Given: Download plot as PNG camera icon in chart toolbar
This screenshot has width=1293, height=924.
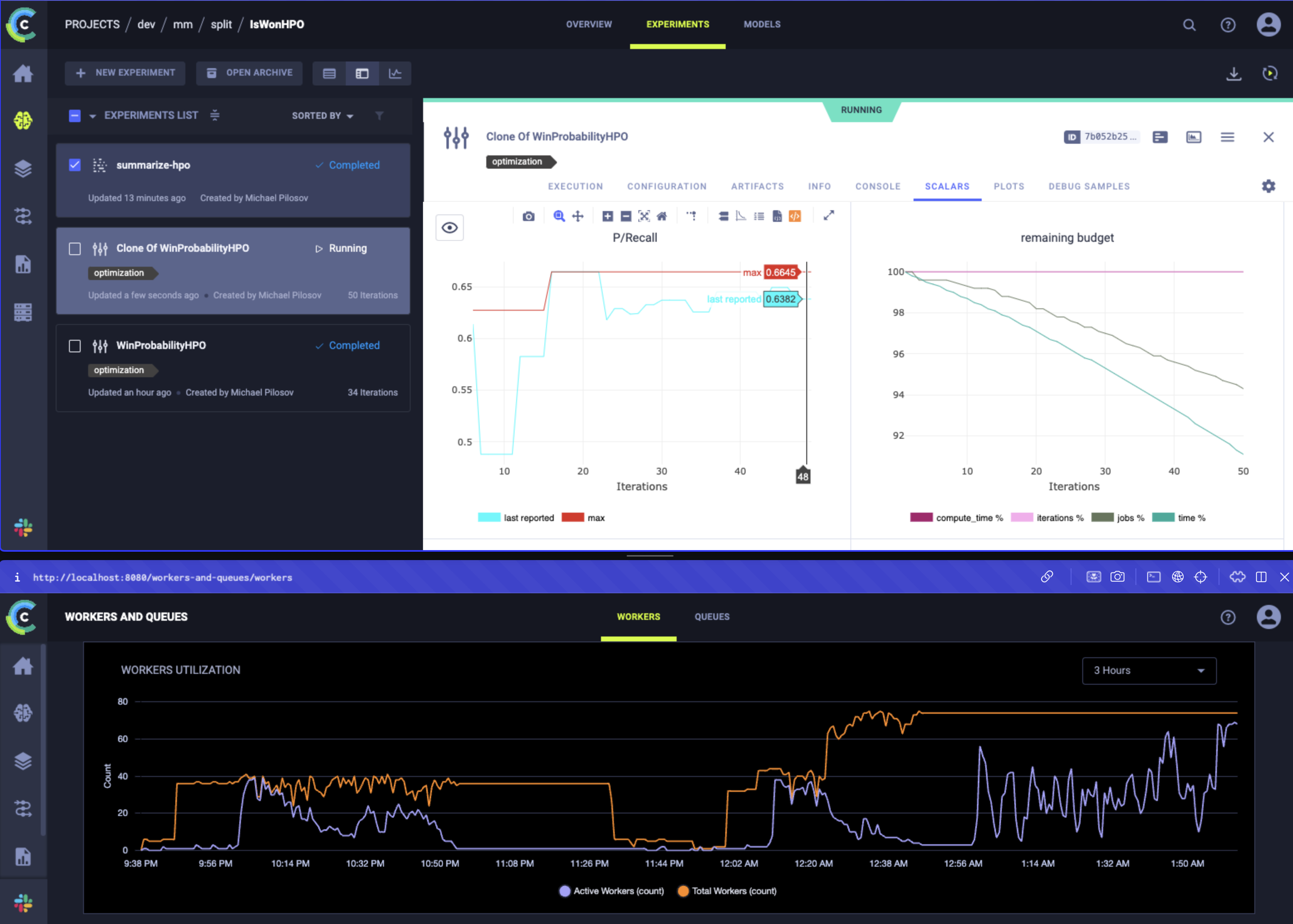Looking at the screenshot, I should pos(529,216).
